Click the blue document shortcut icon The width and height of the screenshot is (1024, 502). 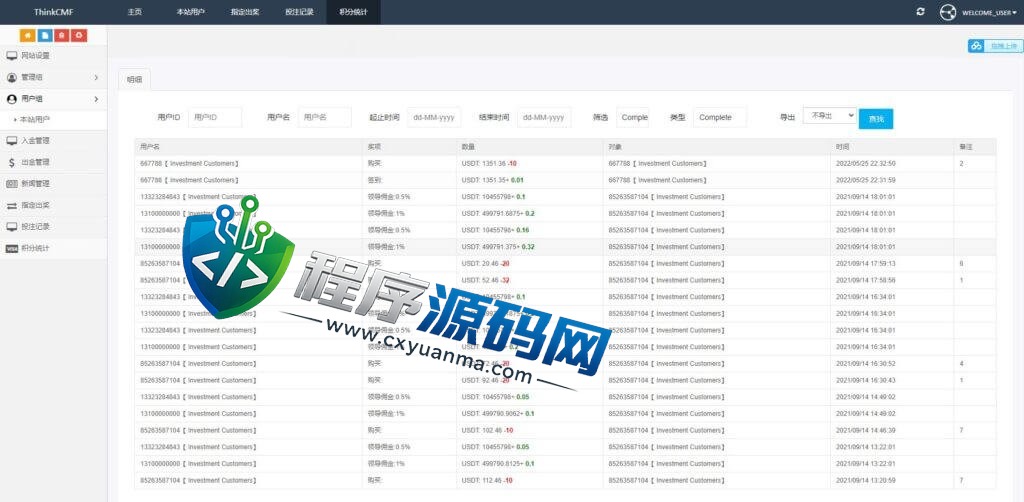coord(45,35)
